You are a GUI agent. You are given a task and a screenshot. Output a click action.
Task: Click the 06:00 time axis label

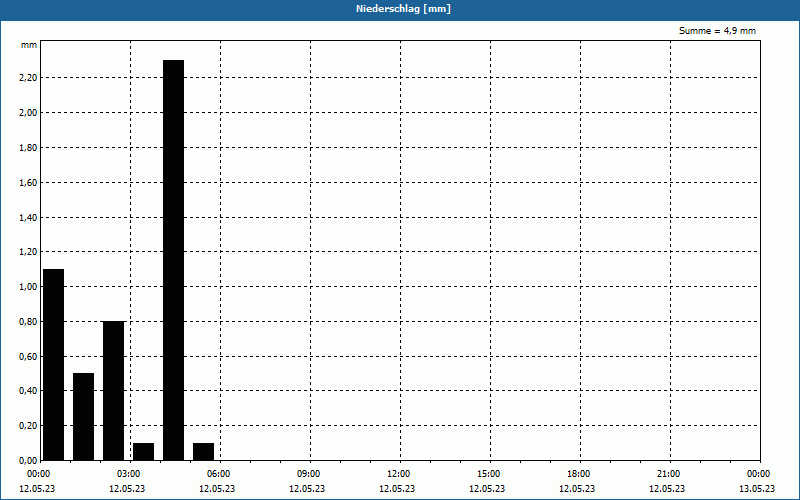coord(219,474)
